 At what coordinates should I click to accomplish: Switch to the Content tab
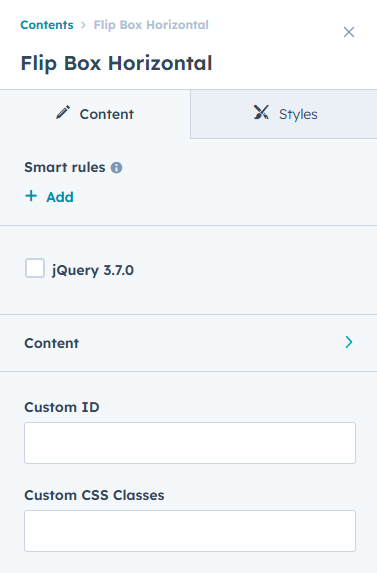coord(95,114)
